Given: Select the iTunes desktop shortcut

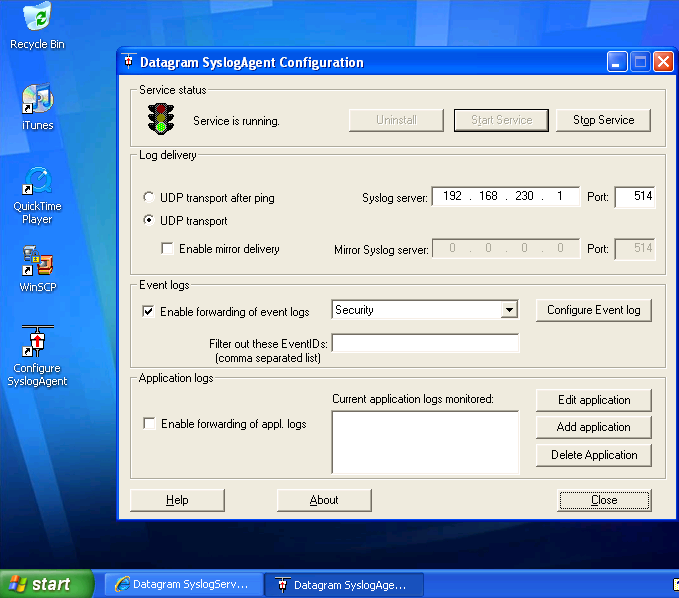Looking at the screenshot, I should pos(38,107).
